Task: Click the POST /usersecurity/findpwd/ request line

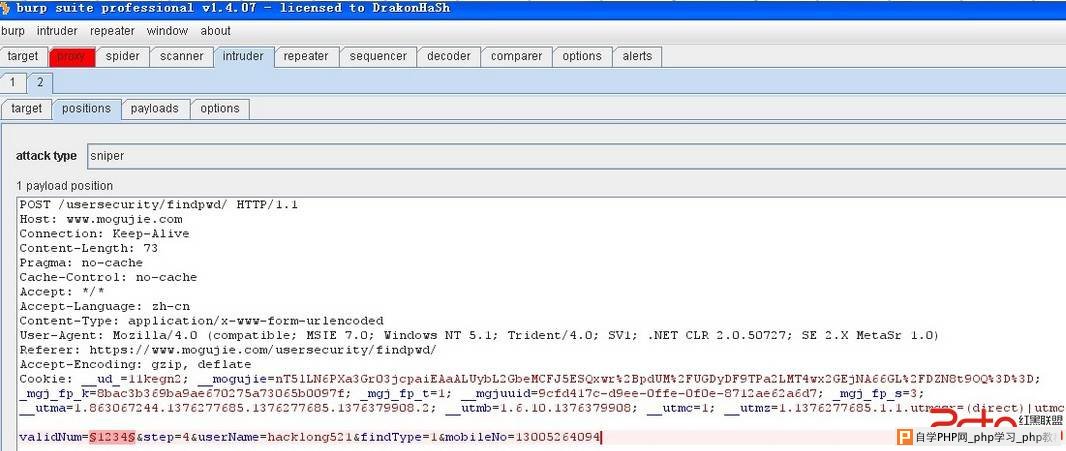Action: (158, 204)
